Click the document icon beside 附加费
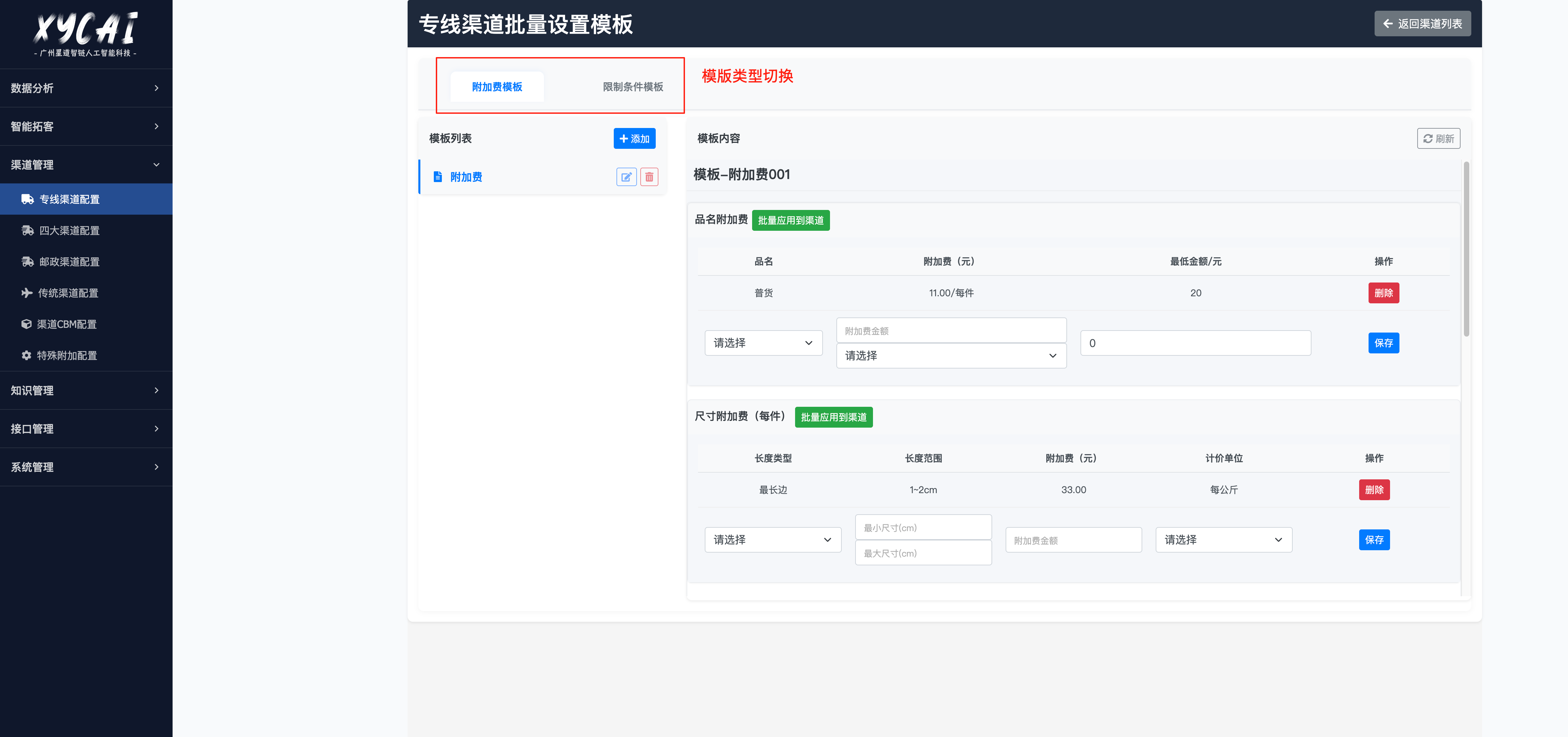1568x737 pixels. point(437,177)
